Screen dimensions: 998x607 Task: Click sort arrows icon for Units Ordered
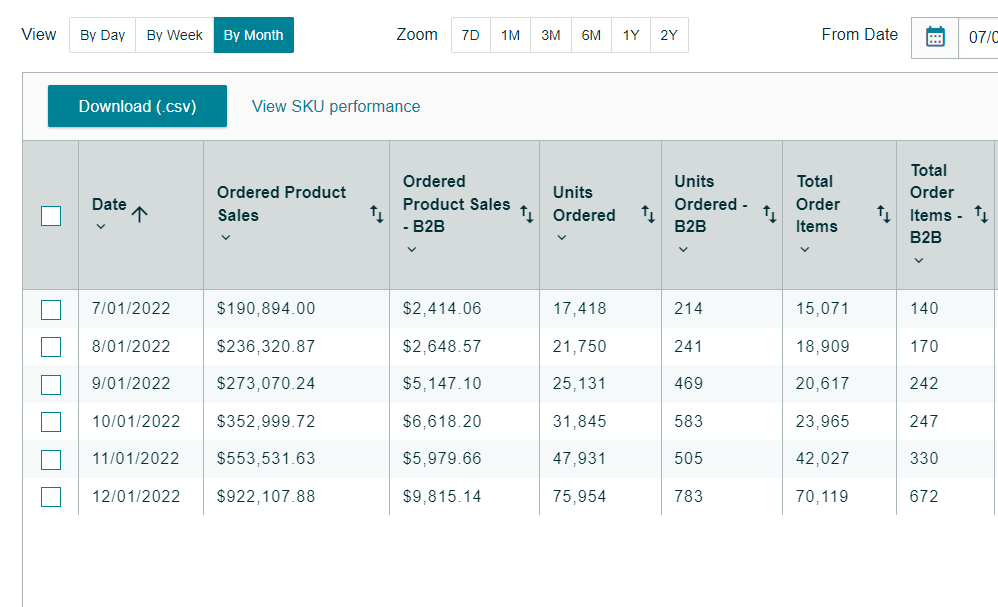coord(648,214)
